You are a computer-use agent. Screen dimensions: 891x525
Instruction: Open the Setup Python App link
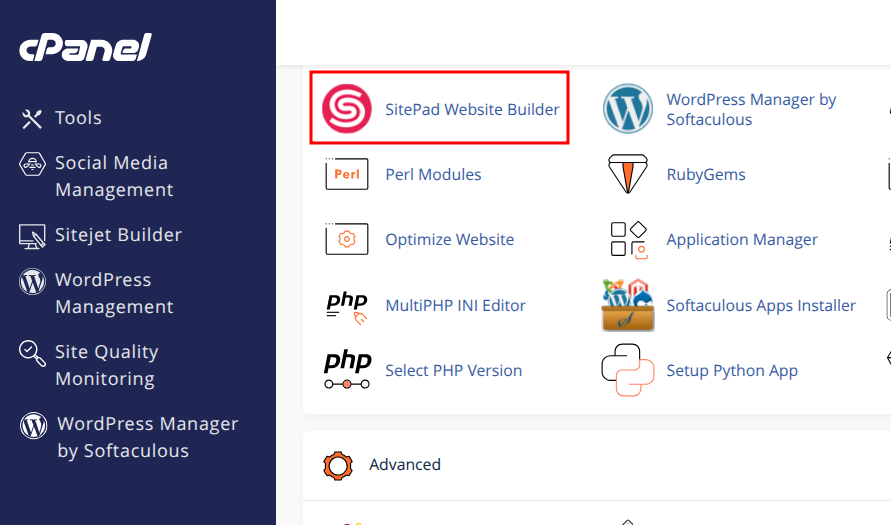pyautogui.click(x=732, y=370)
